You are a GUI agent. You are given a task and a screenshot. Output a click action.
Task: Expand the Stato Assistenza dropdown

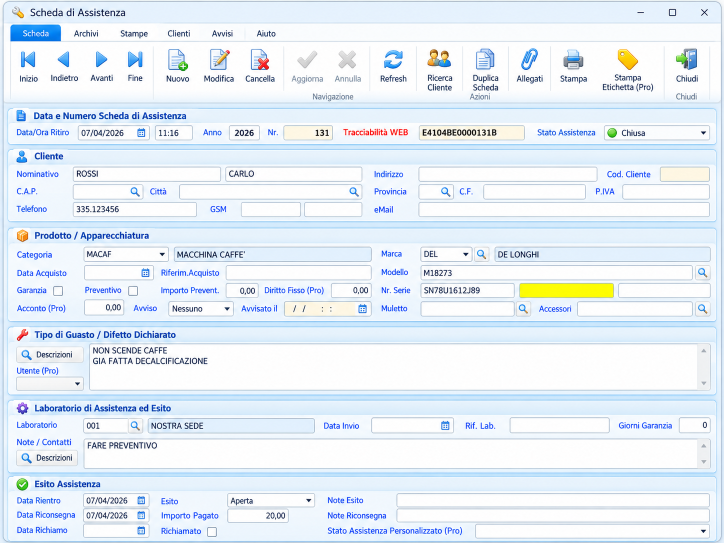click(703, 133)
